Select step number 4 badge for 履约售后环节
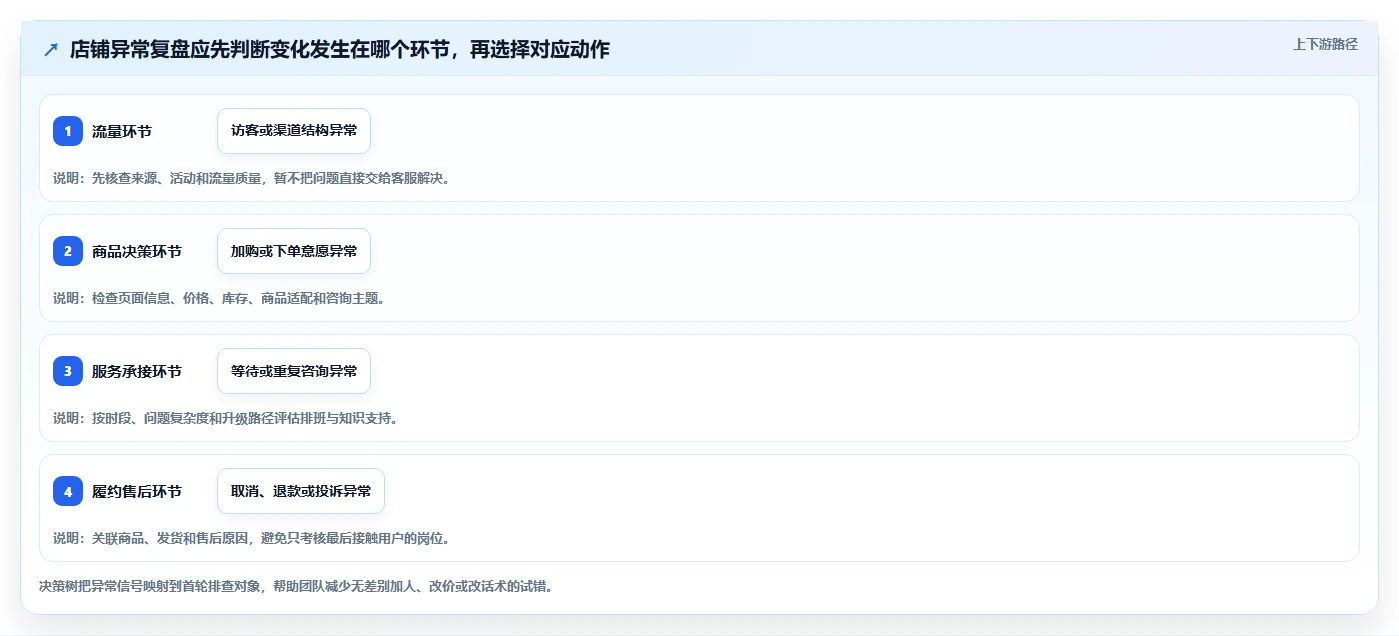The width and height of the screenshot is (1399, 636). (68, 491)
